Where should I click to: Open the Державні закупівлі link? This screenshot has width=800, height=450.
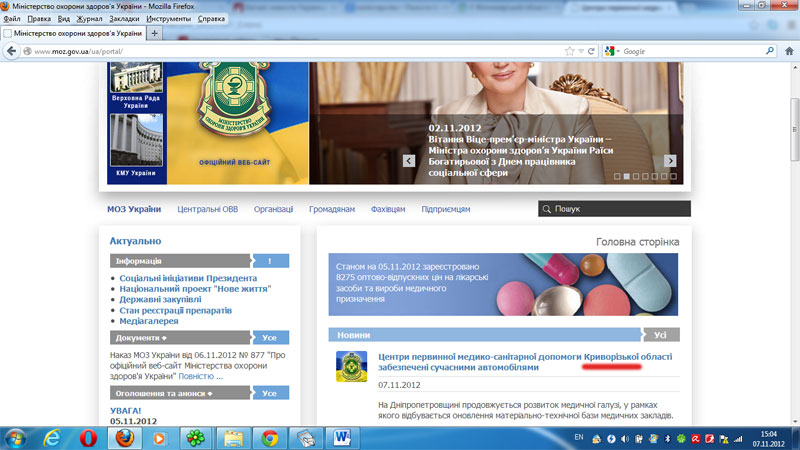(x=160, y=299)
